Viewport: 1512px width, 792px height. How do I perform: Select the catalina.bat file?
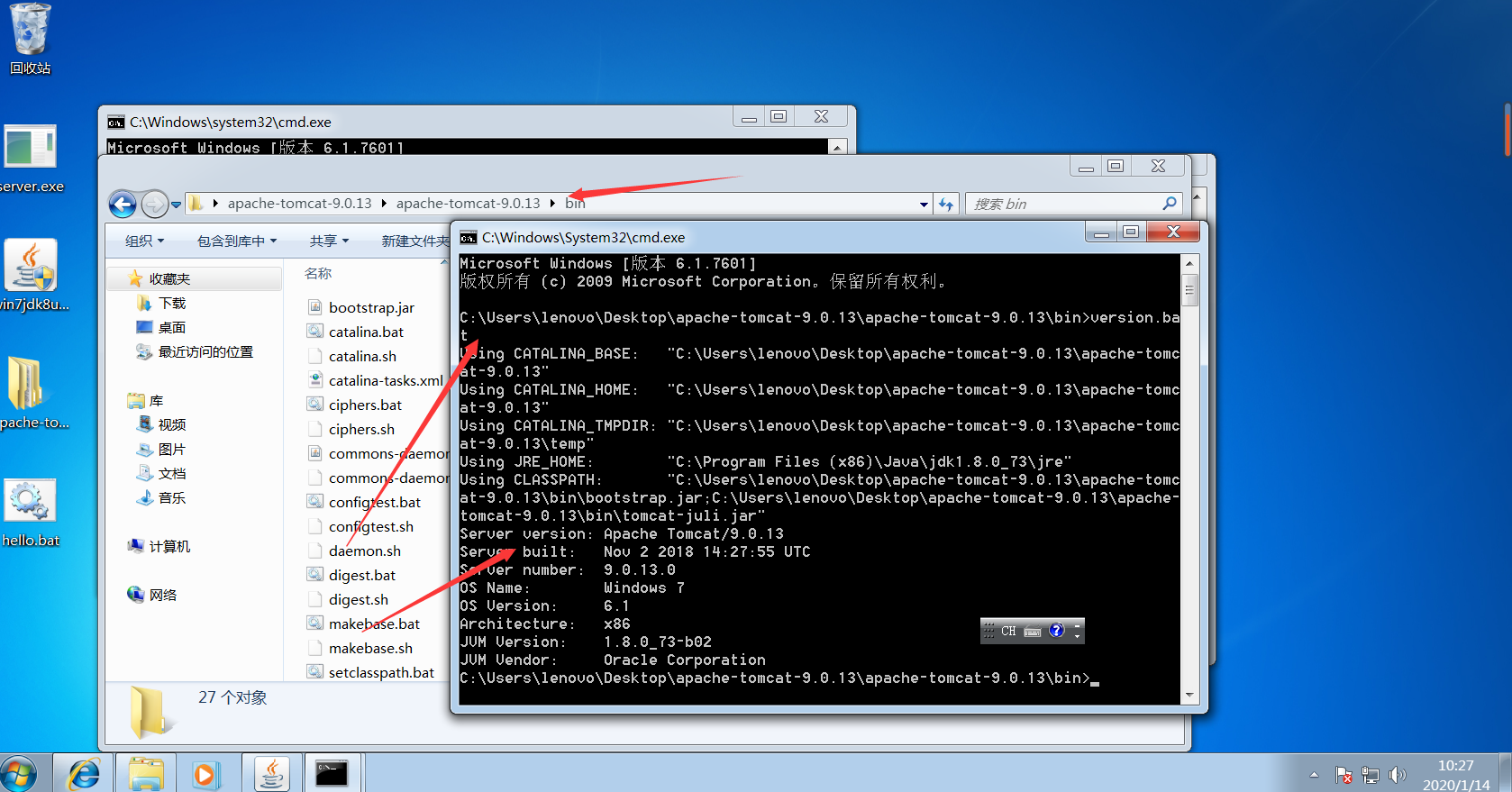pyautogui.click(x=366, y=332)
